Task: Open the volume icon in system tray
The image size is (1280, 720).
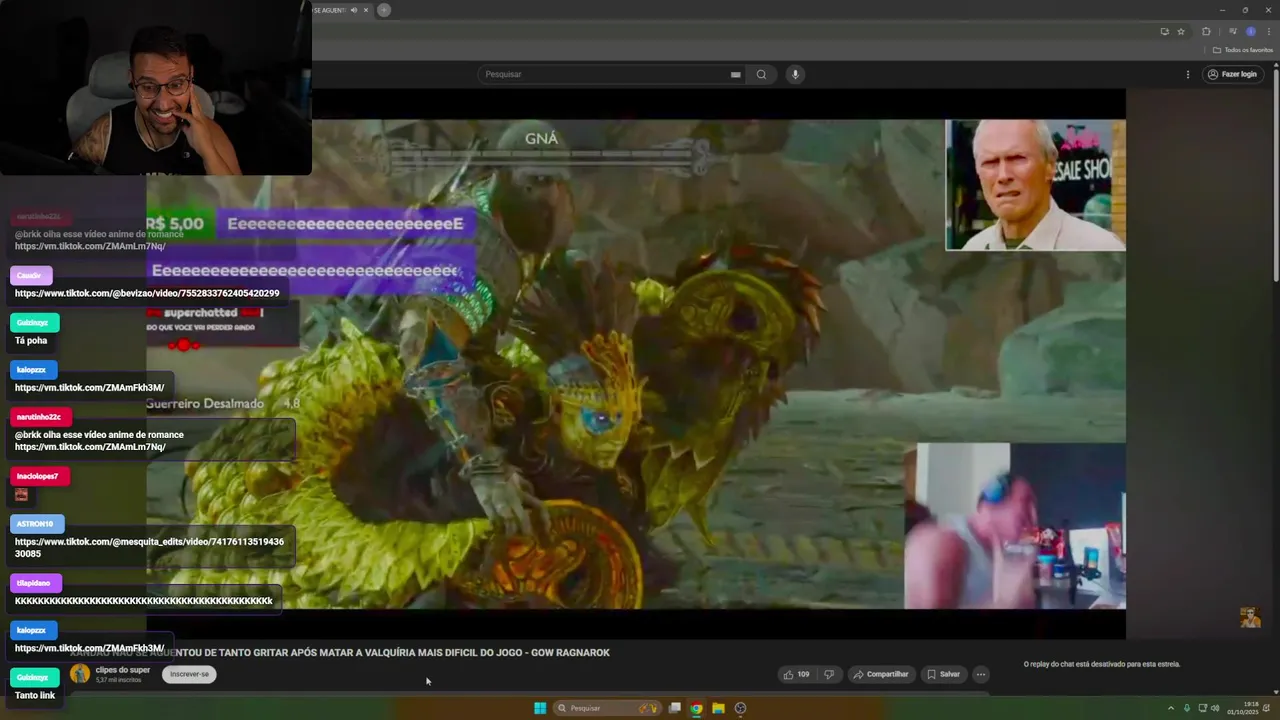Action: (x=1215, y=708)
